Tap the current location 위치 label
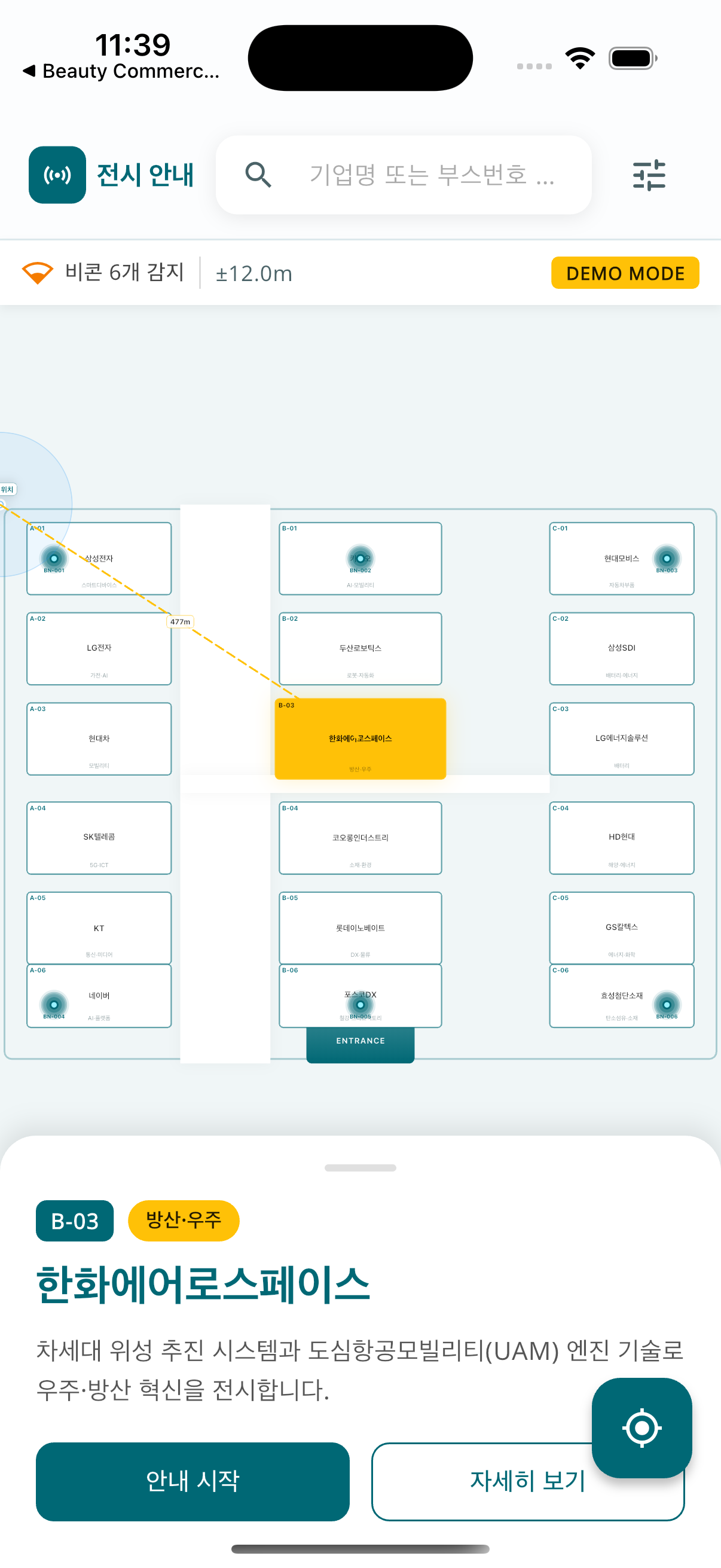Image resolution: width=721 pixels, height=1568 pixels. pos(7,489)
